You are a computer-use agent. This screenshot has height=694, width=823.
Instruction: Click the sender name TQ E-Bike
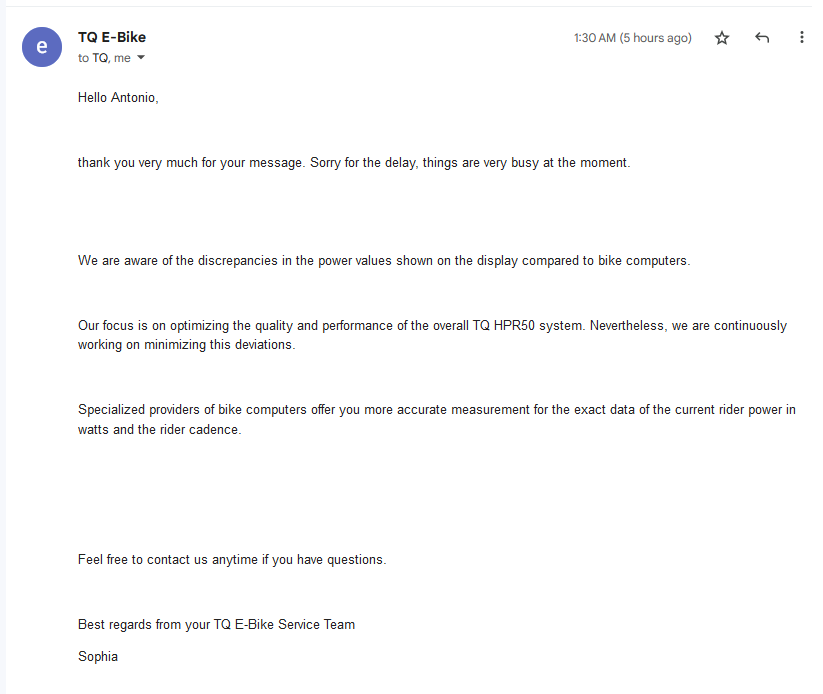click(x=112, y=37)
